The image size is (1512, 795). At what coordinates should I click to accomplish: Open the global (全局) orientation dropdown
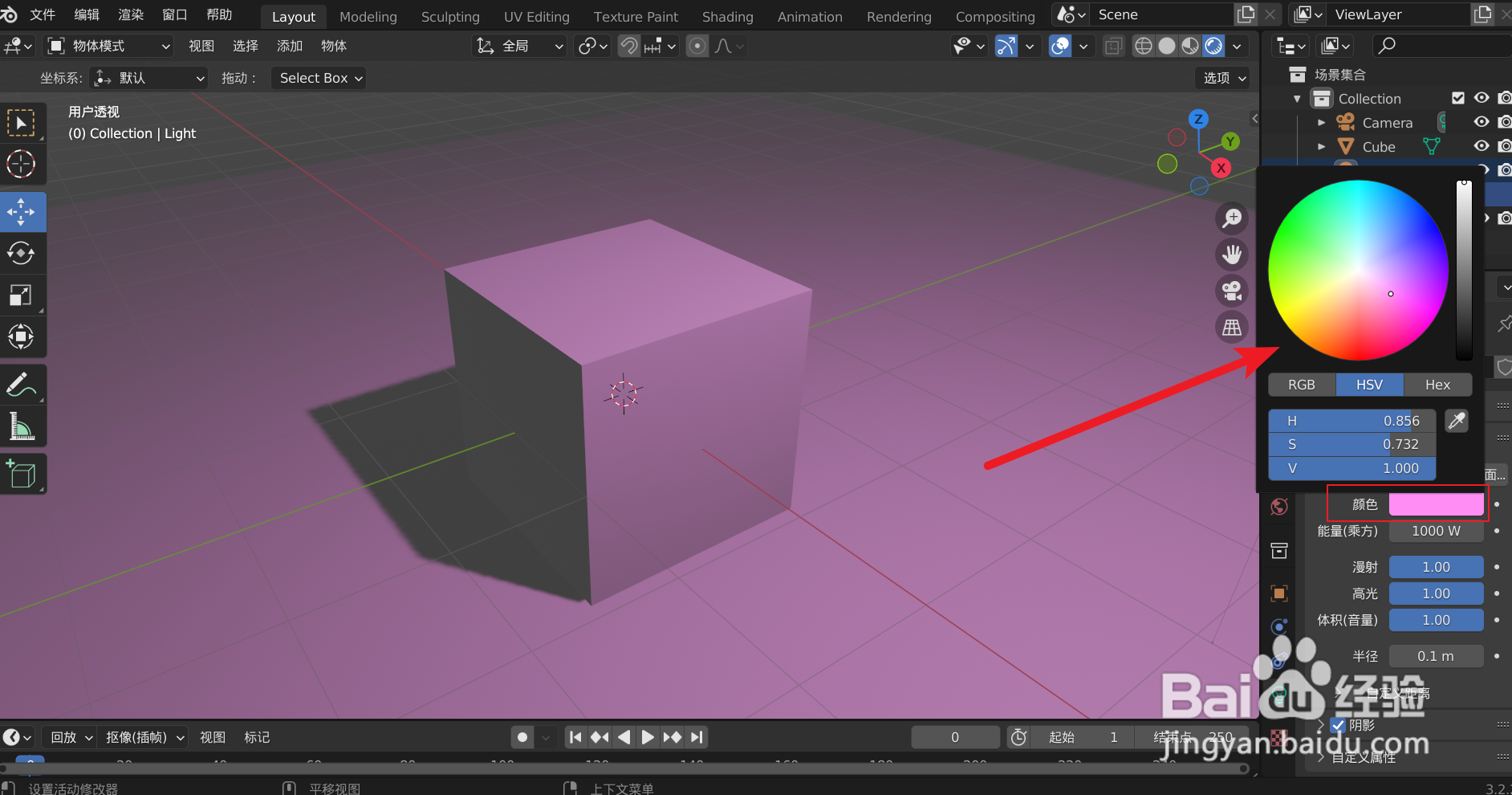(519, 47)
